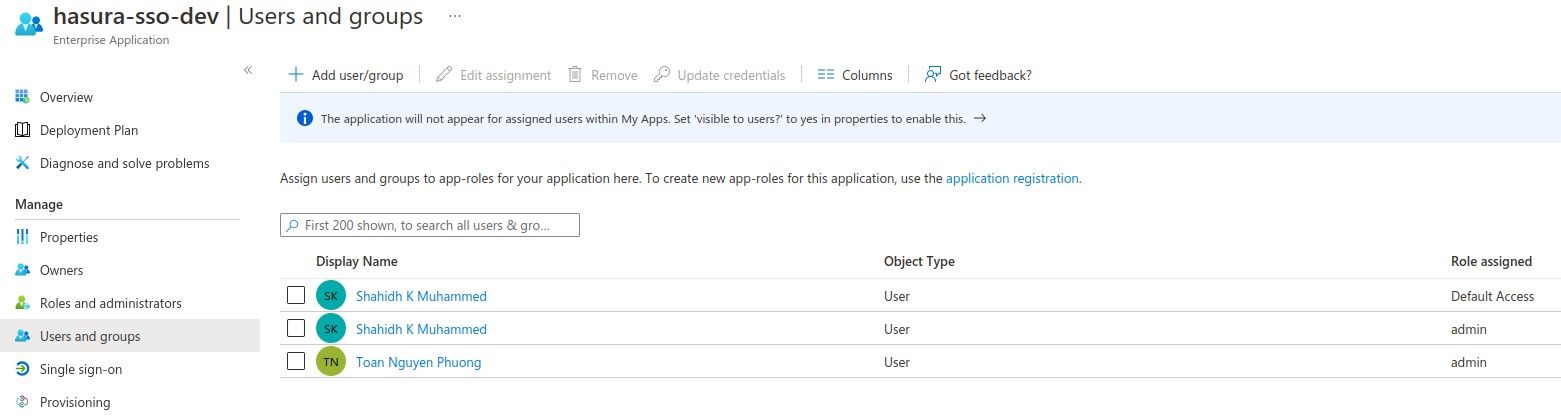This screenshot has width=1561, height=417.
Task: Click Remove in the toolbar
Action: coord(603,75)
